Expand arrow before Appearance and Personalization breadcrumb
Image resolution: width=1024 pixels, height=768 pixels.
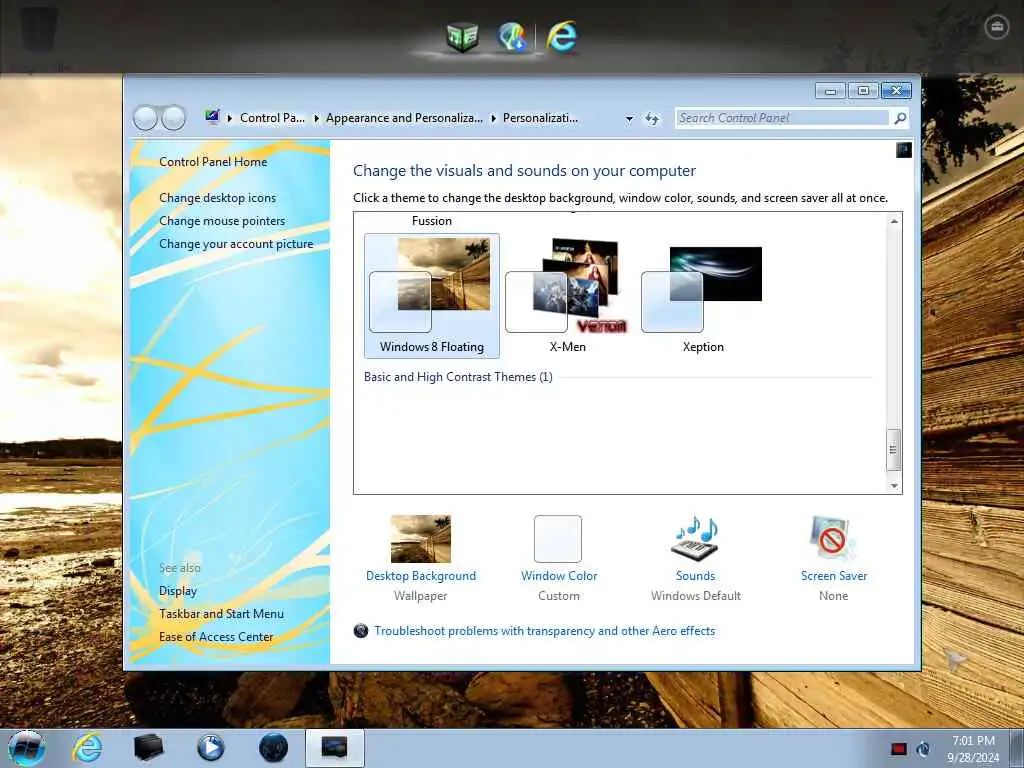(317, 118)
